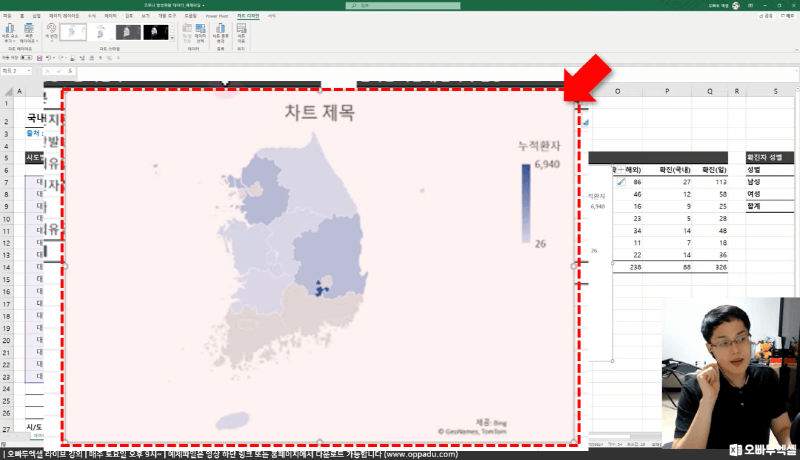The height and width of the screenshot is (460, 800).
Task: Click the ribbon display options icon
Action: tap(751, 6)
